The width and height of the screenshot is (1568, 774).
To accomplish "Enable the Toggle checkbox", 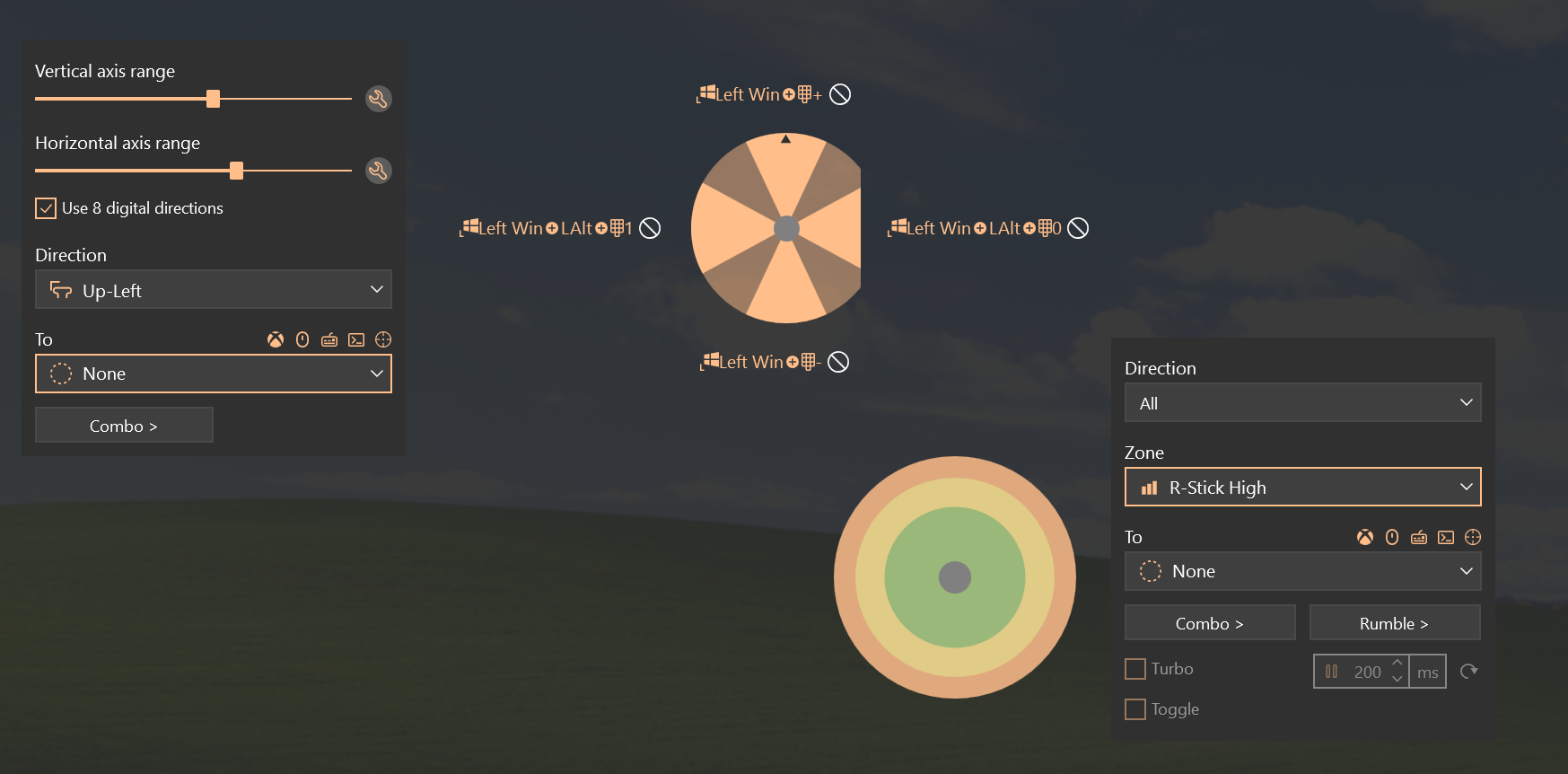I will [x=1135, y=709].
